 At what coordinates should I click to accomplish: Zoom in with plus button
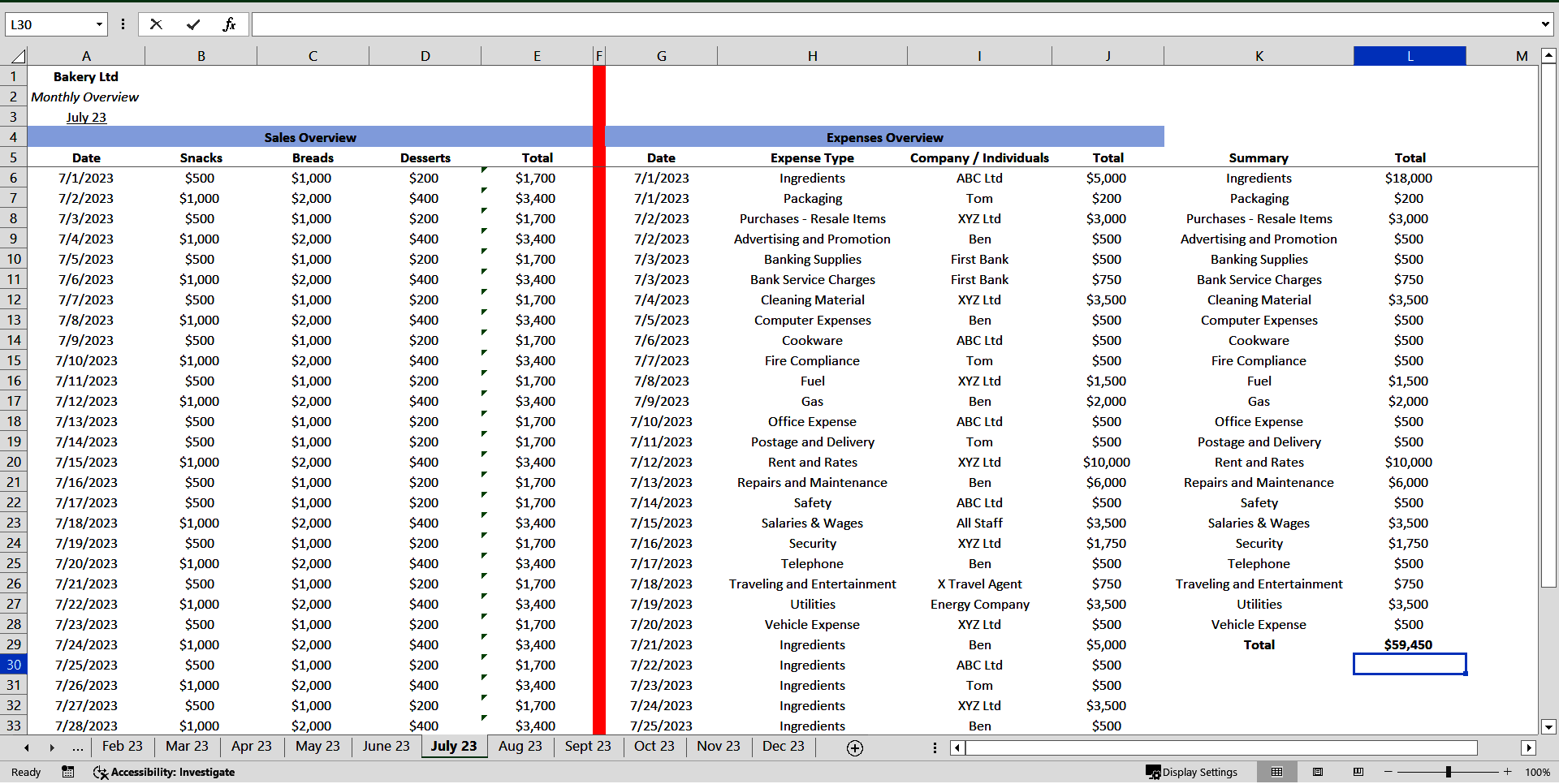(1507, 772)
